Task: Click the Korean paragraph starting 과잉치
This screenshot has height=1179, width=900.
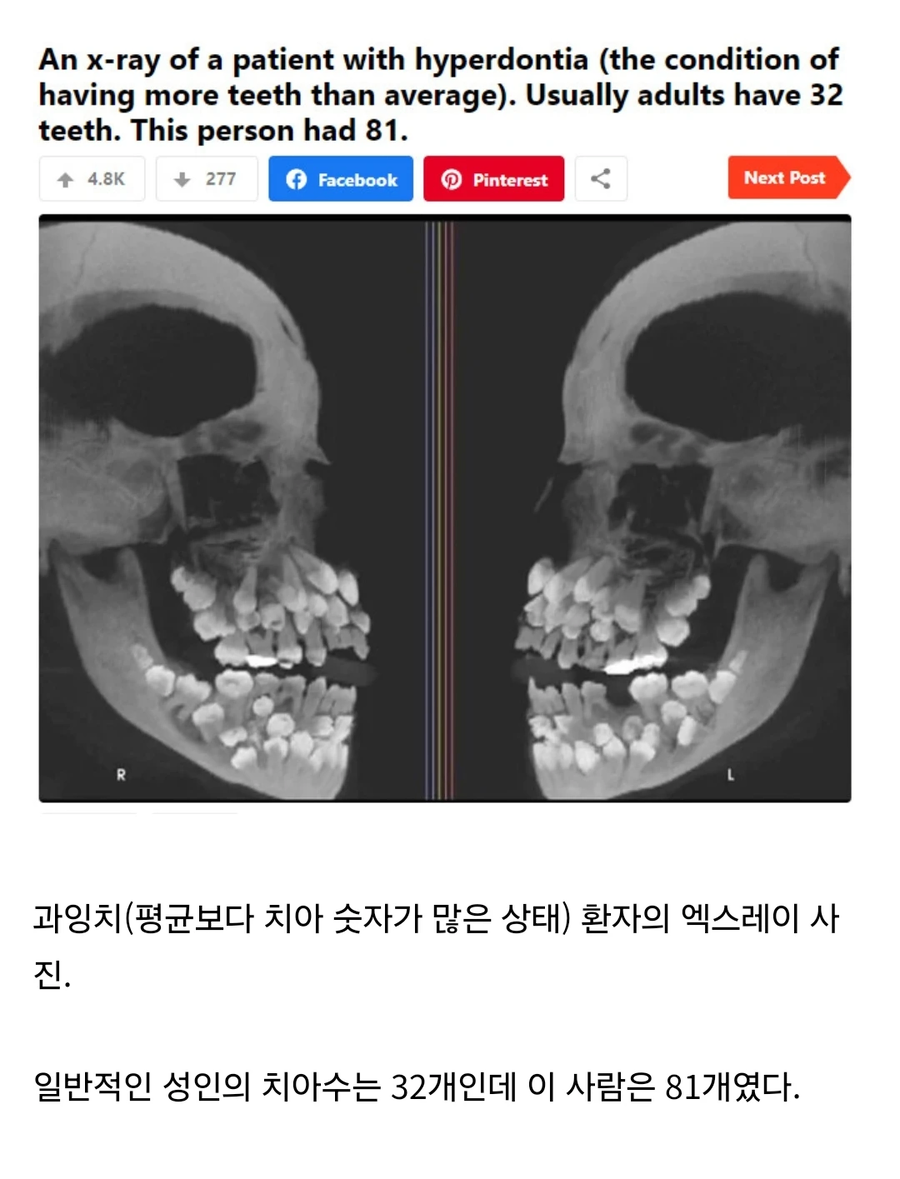Action: click(436, 946)
